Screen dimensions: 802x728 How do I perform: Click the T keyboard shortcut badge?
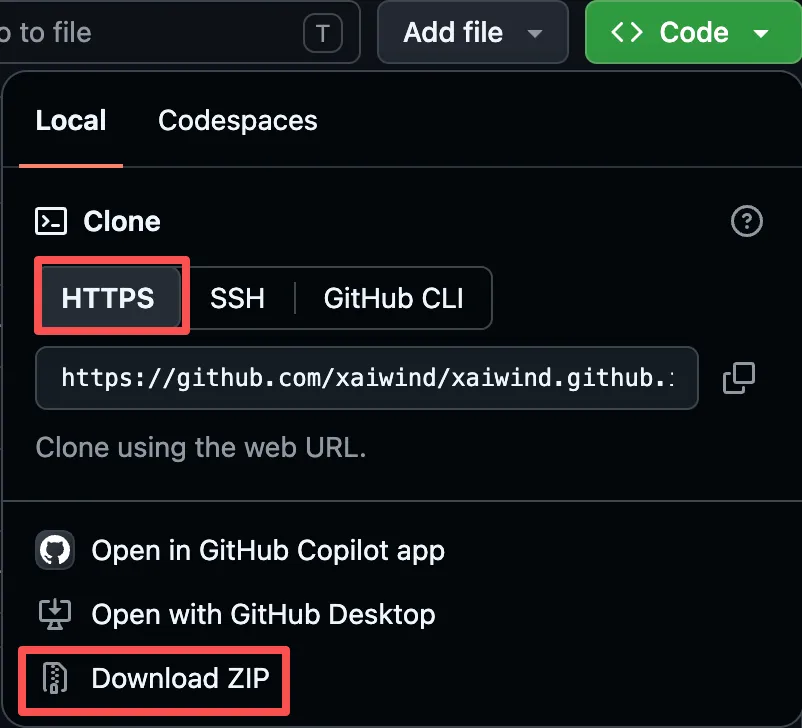[323, 34]
